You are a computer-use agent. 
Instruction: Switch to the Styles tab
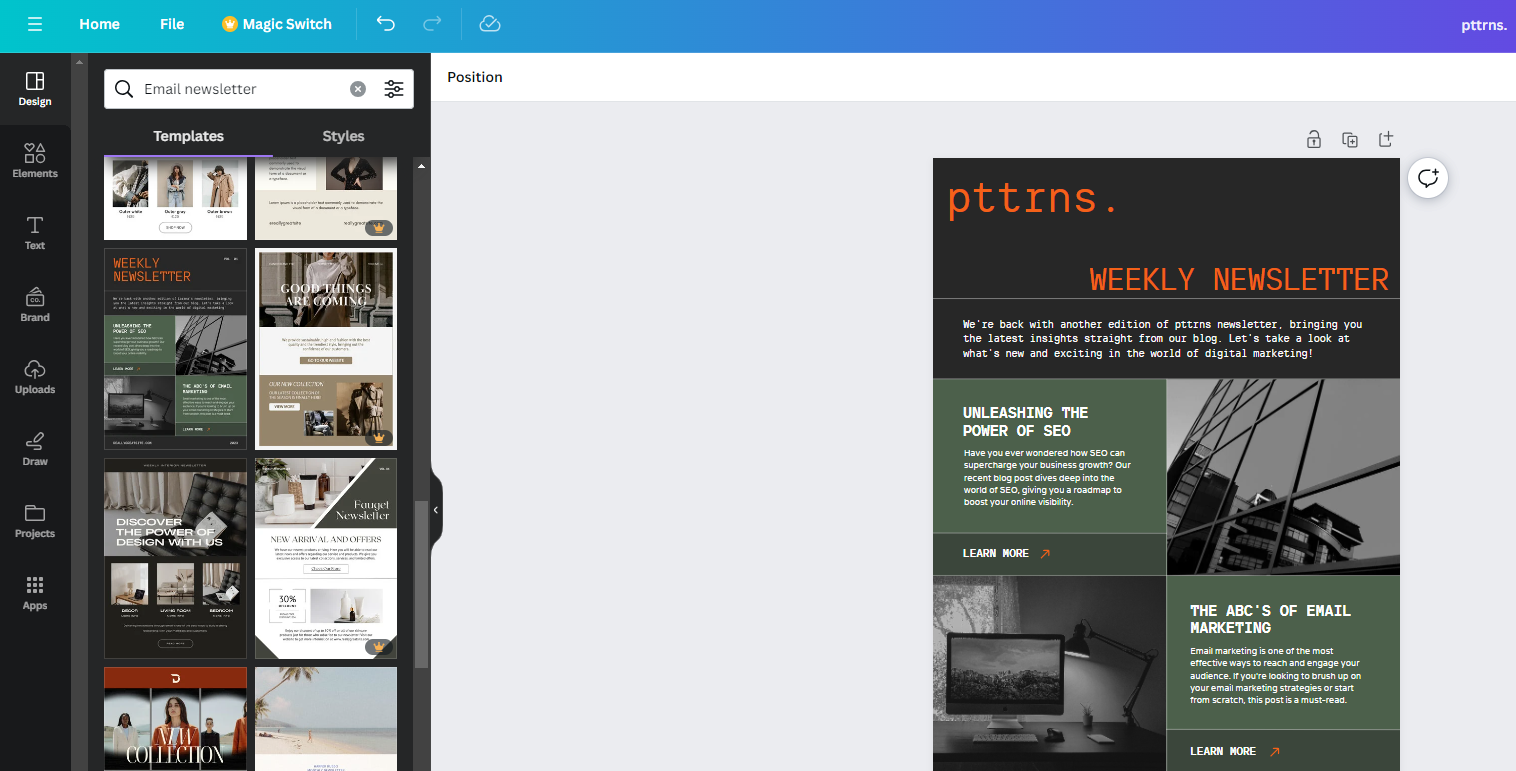click(x=343, y=136)
